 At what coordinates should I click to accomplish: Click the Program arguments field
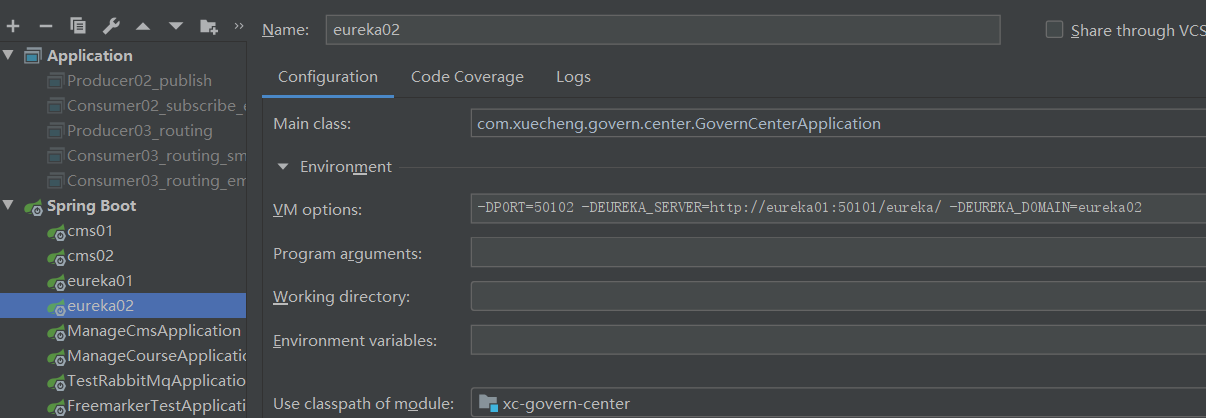838,253
